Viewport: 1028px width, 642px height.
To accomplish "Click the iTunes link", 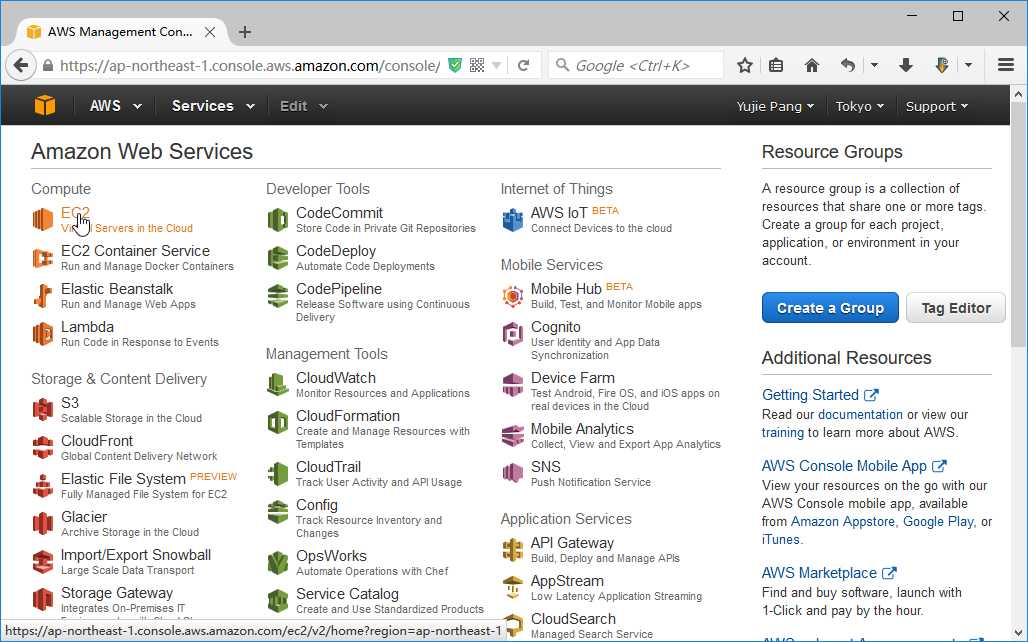I will (780, 539).
